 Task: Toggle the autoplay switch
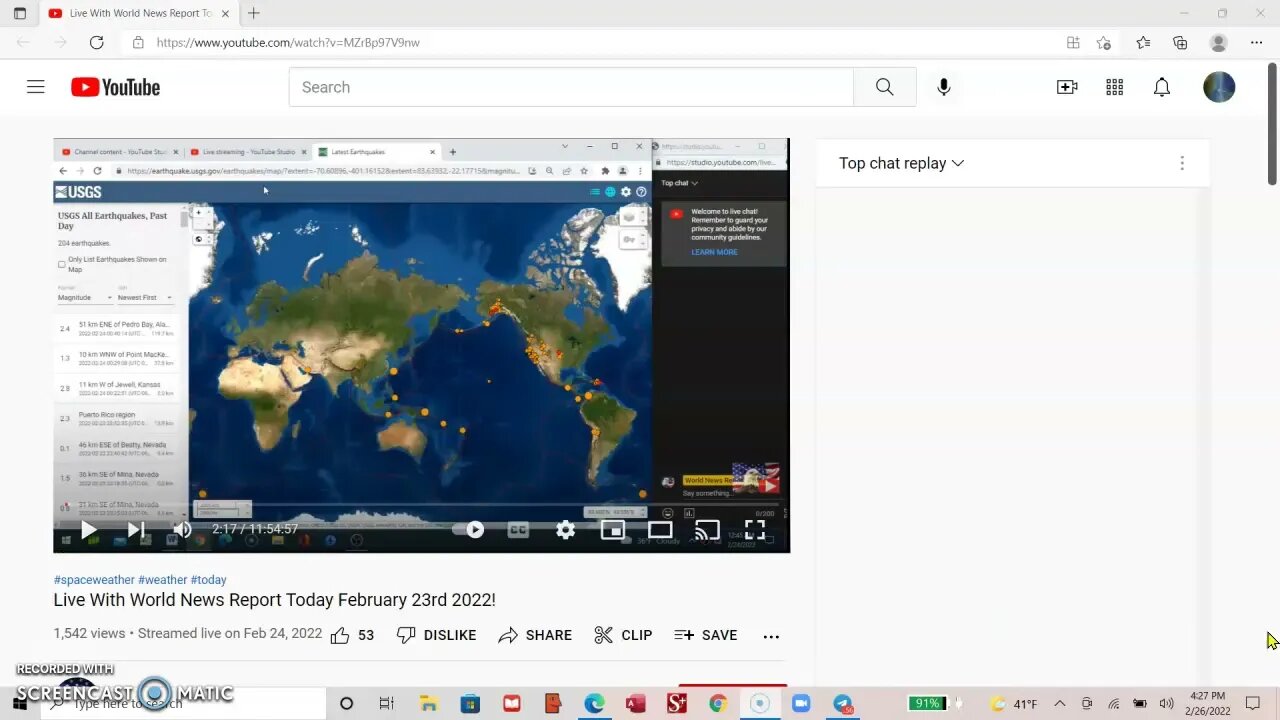click(x=470, y=530)
